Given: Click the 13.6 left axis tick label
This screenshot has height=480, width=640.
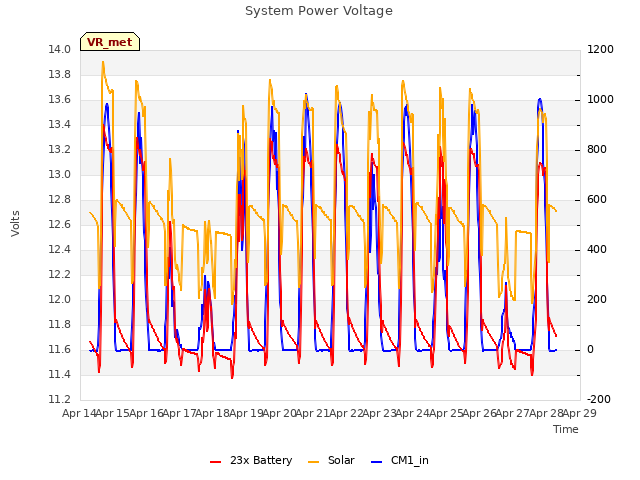Looking at the screenshot, I should 60,100.
